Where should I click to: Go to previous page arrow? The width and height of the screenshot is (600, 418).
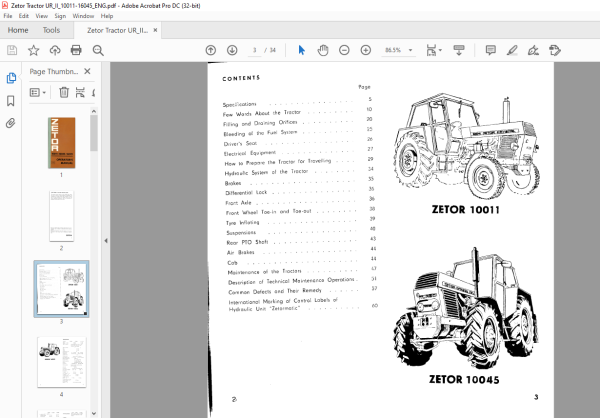211,50
